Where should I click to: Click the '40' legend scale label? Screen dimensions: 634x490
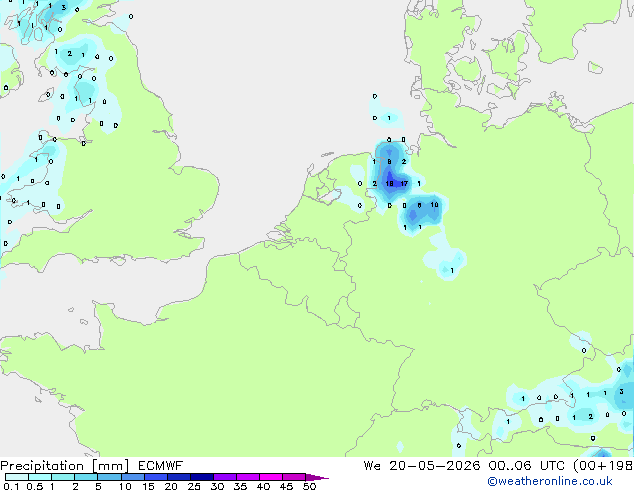263,486
